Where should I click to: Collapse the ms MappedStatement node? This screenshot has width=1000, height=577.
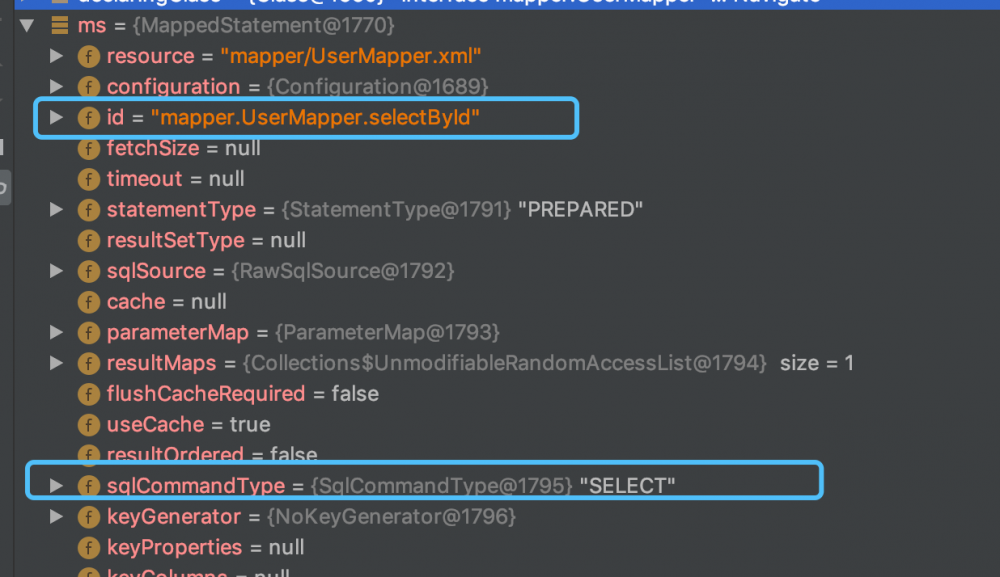pyautogui.click(x=27, y=25)
